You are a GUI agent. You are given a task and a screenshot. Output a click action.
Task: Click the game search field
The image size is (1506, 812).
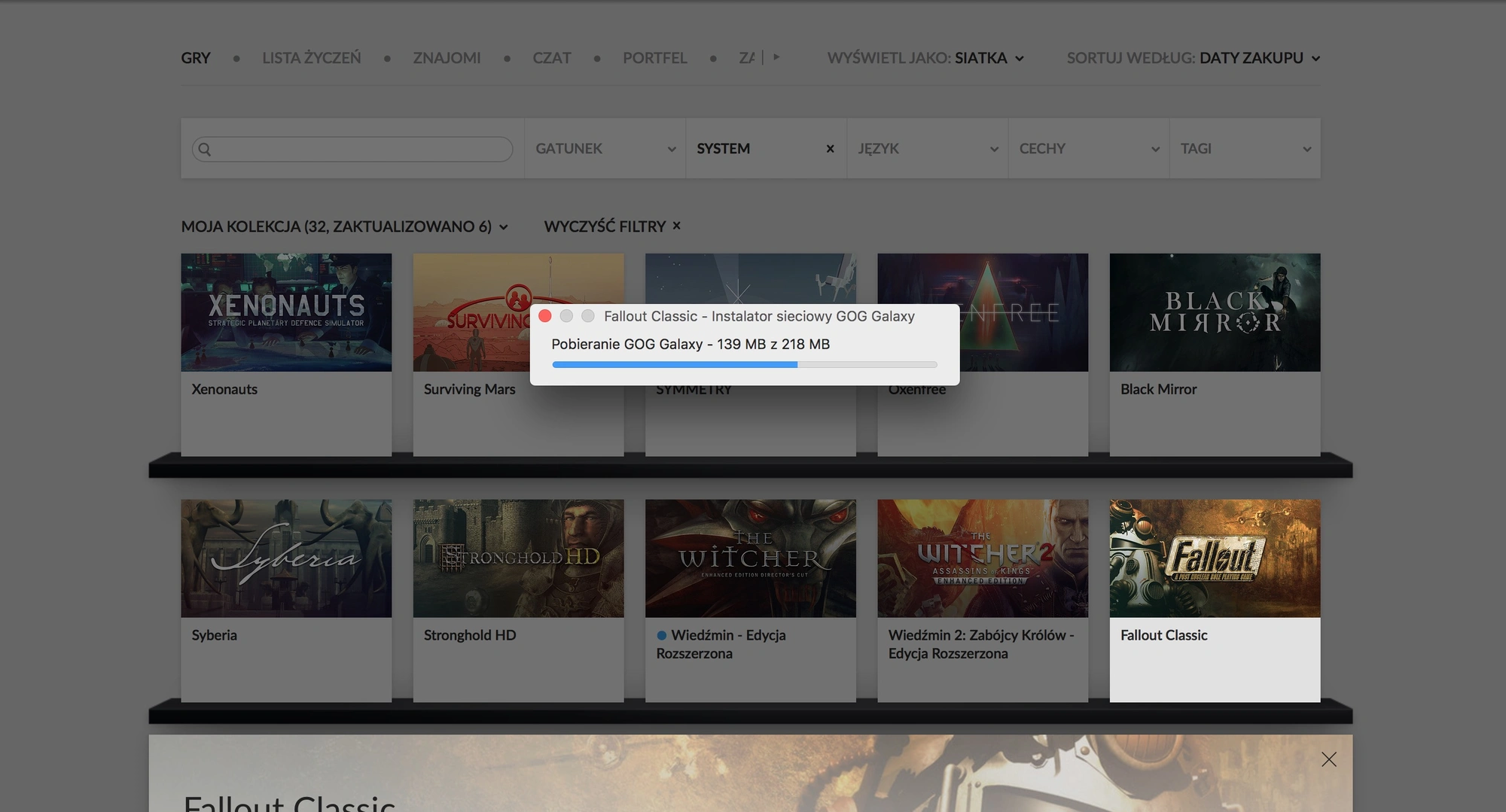point(352,149)
